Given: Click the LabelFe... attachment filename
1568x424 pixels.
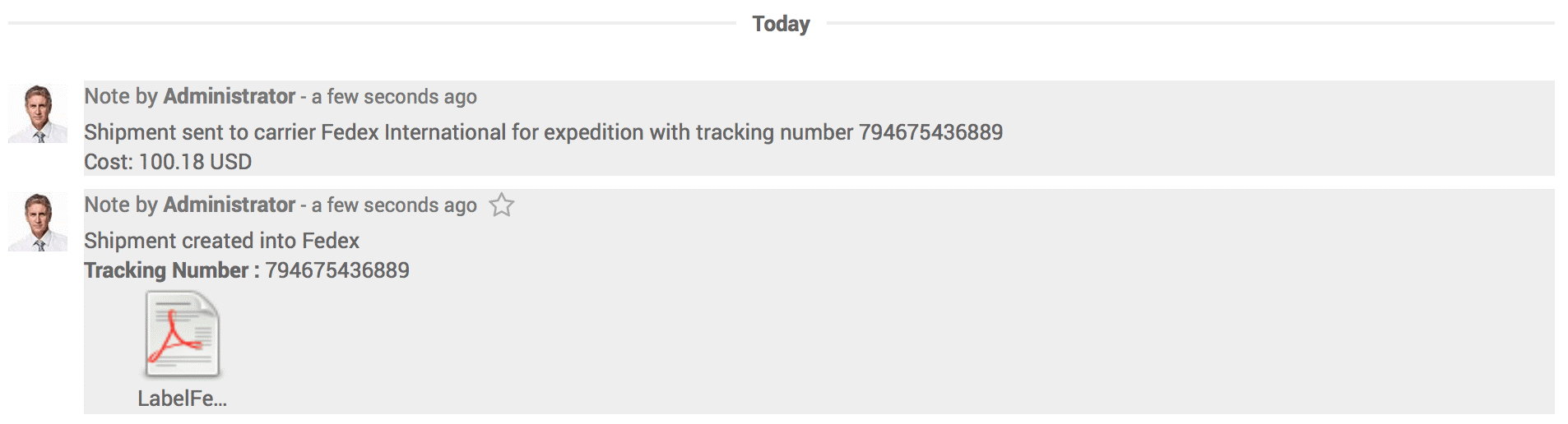Looking at the screenshot, I should tap(182, 399).
